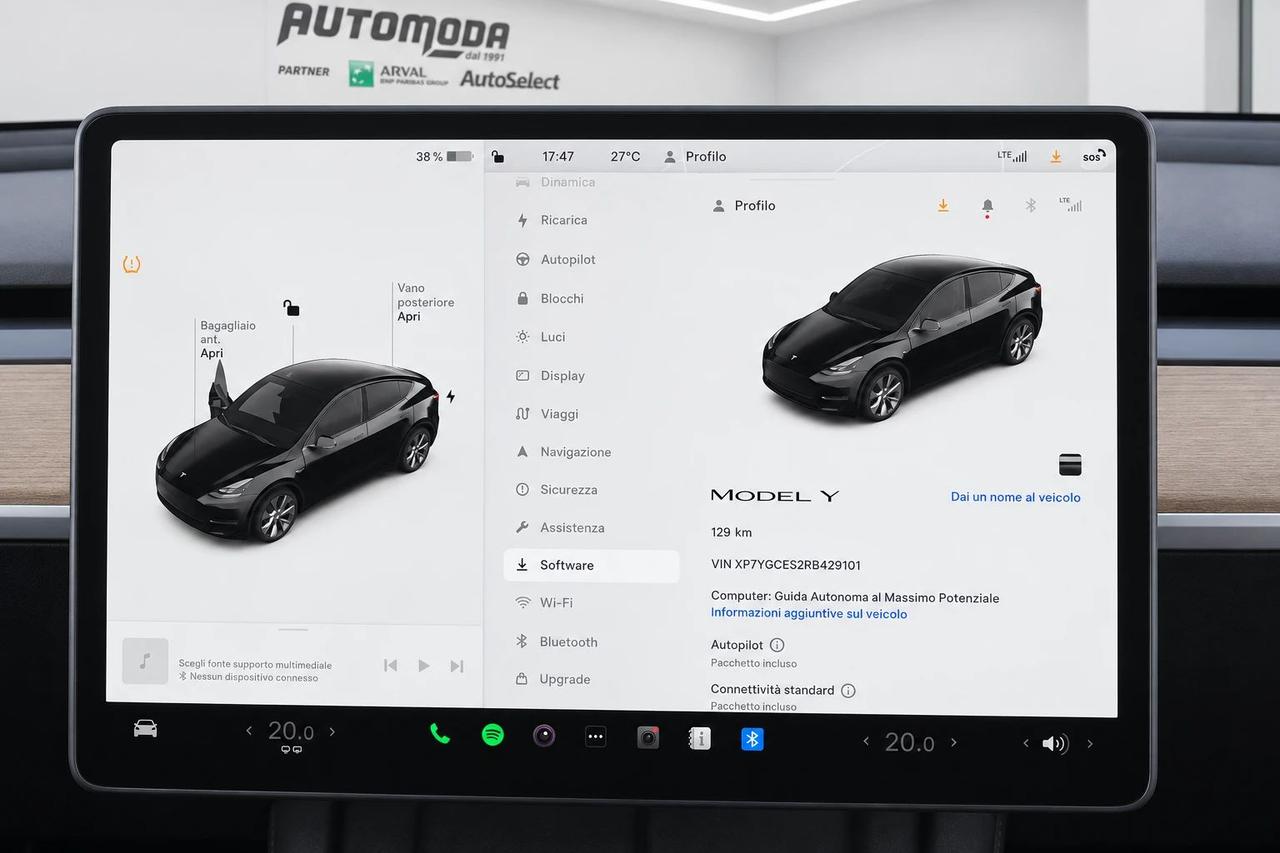Show Autopilot package info icon
Viewport: 1280px width, 853px height.
[777, 645]
